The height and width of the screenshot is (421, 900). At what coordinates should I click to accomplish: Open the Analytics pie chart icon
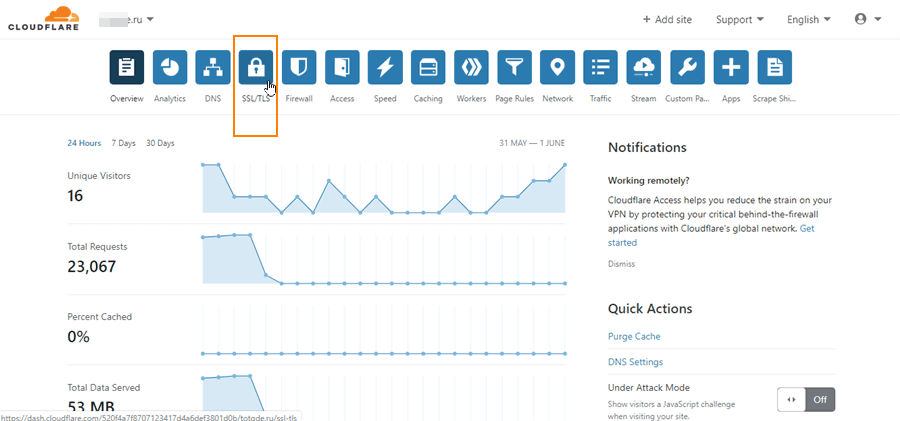[170, 68]
